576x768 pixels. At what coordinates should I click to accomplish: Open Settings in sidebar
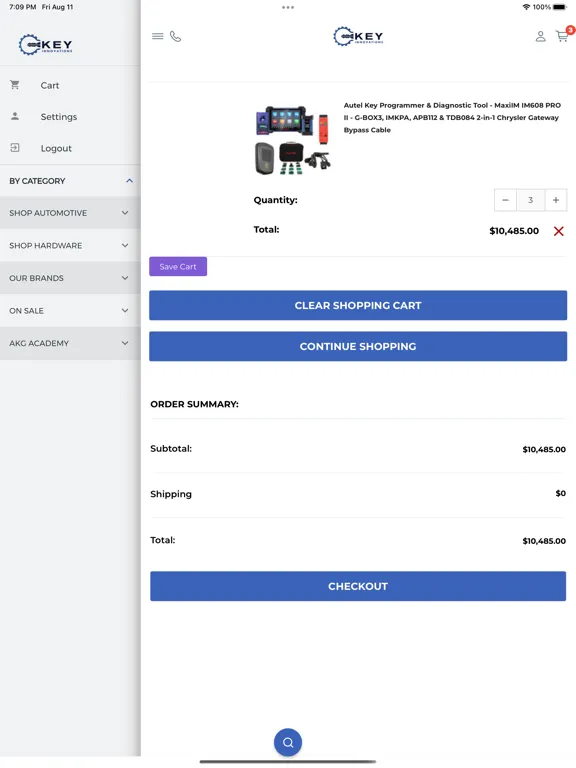[x=70, y=117]
